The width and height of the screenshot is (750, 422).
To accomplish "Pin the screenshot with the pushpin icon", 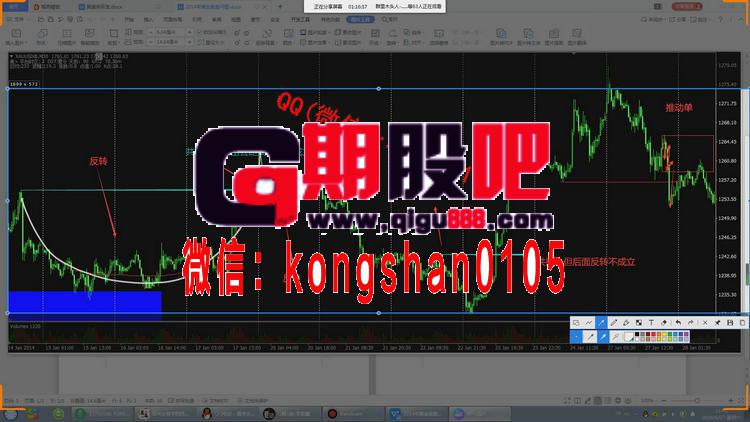I will [717, 323].
